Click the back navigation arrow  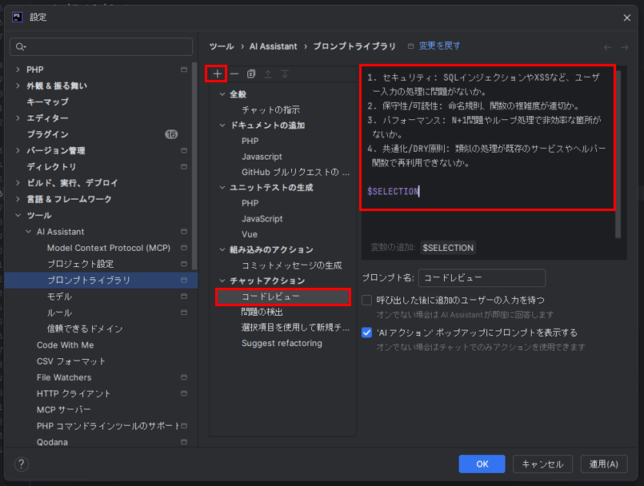coord(608,47)
